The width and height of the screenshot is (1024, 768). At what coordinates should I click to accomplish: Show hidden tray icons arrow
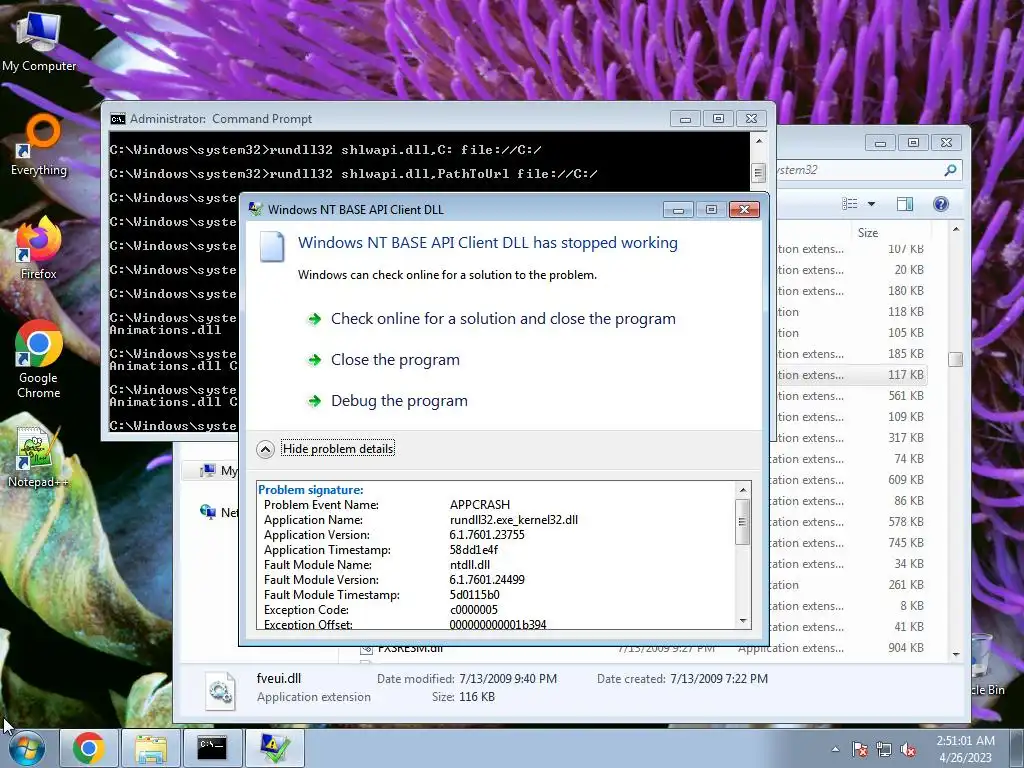point(835,749)
